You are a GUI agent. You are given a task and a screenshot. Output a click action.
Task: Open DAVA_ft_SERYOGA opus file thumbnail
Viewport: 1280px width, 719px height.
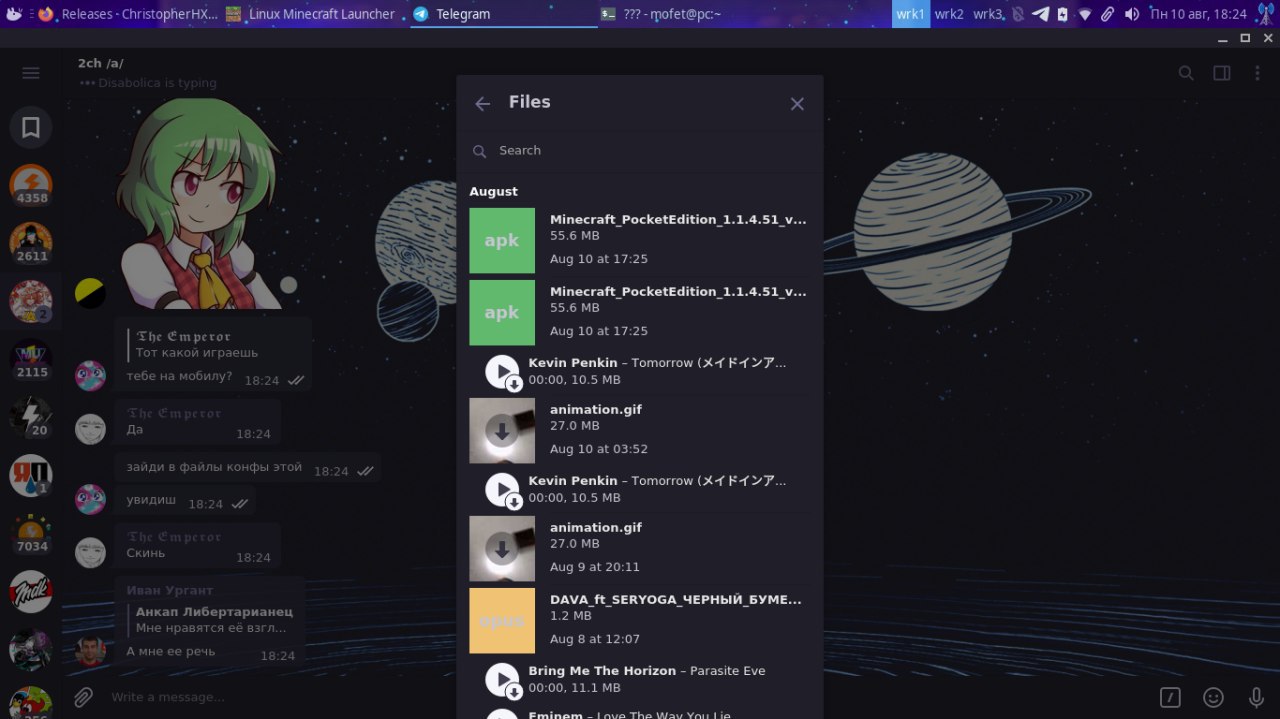pyautogui.click(x=502, y=621)
